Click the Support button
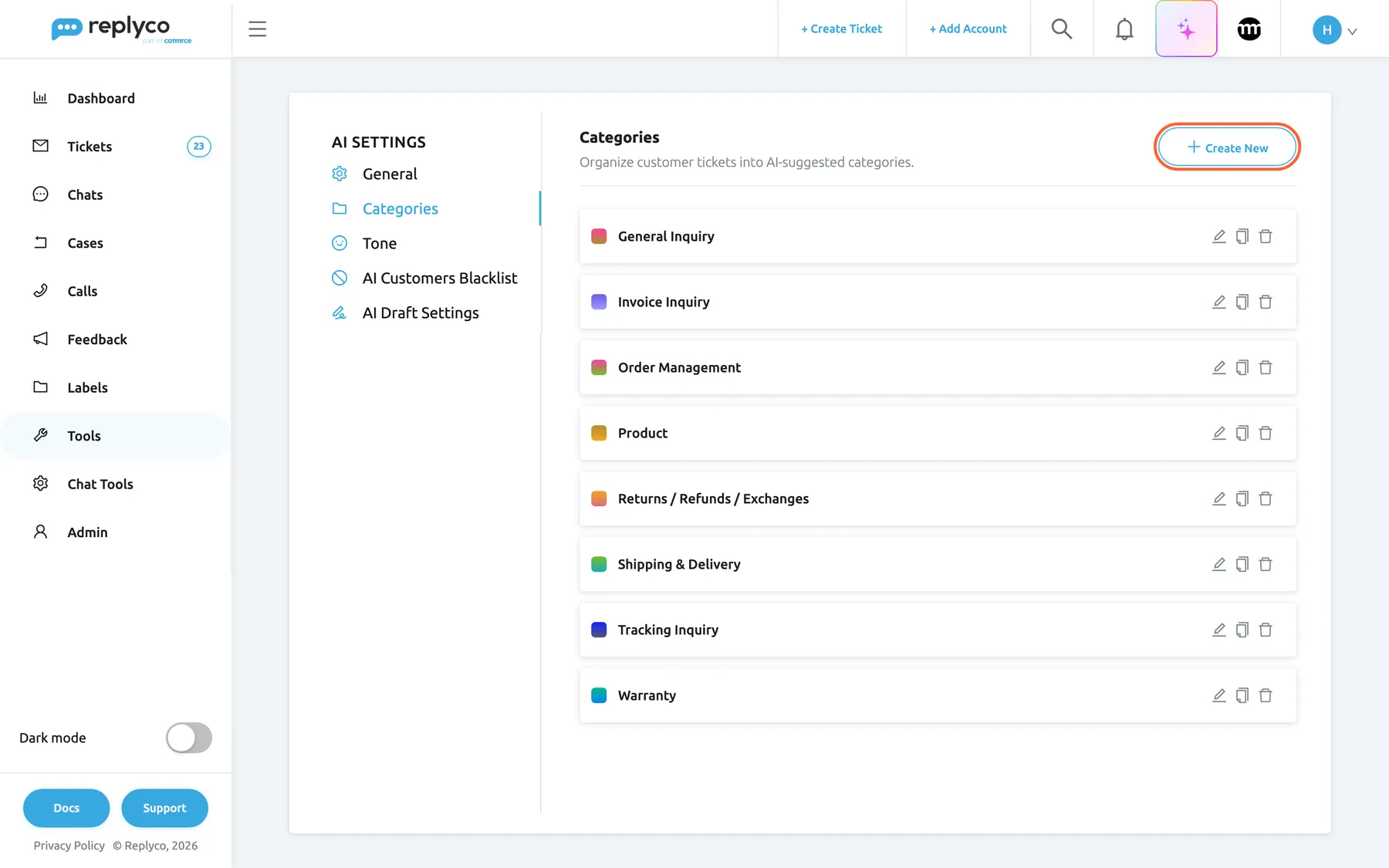This screenshot has width=1389, height=868. tap(164, 808)
